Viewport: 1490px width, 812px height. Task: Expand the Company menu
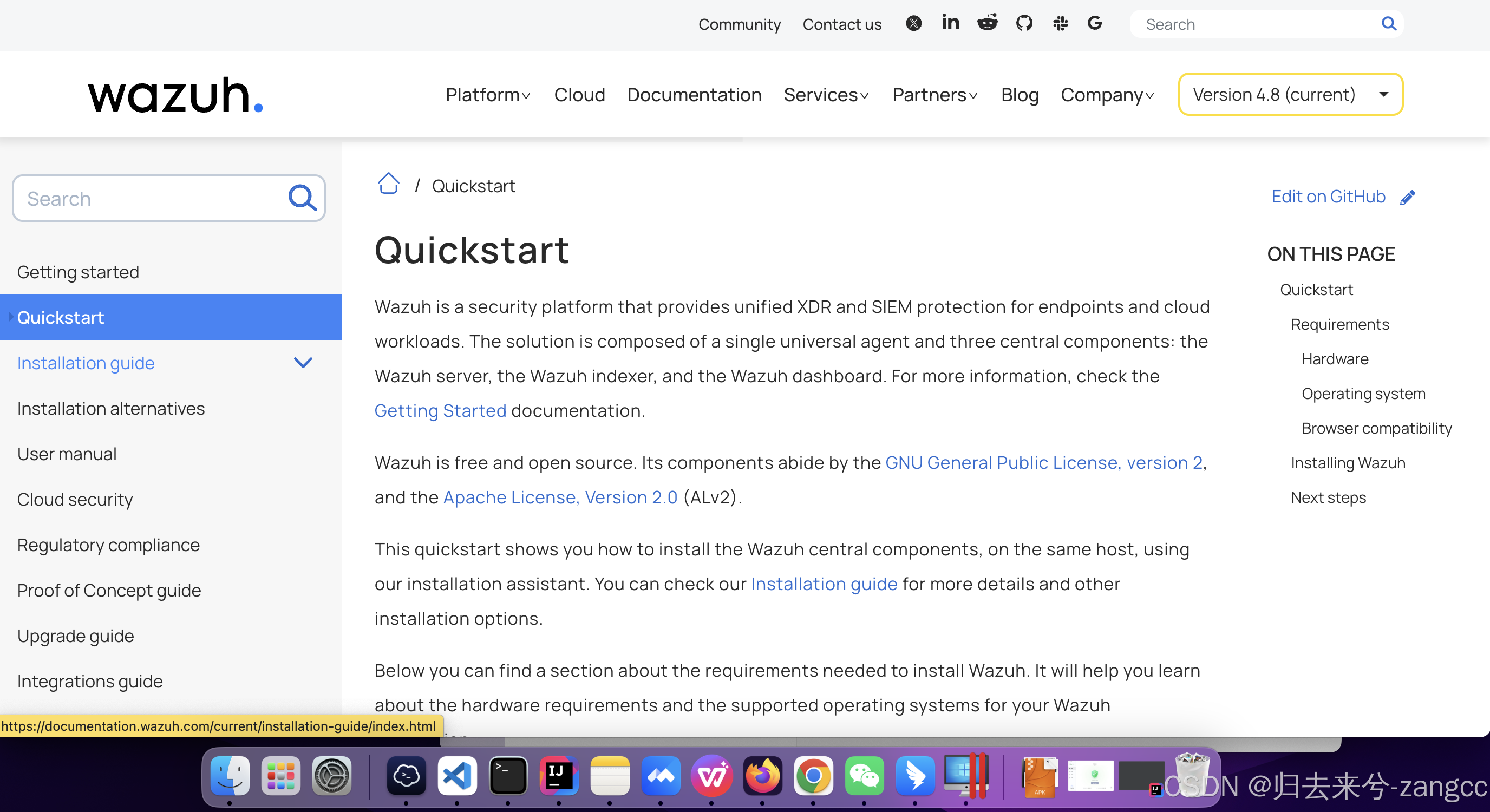[1107, 94]
